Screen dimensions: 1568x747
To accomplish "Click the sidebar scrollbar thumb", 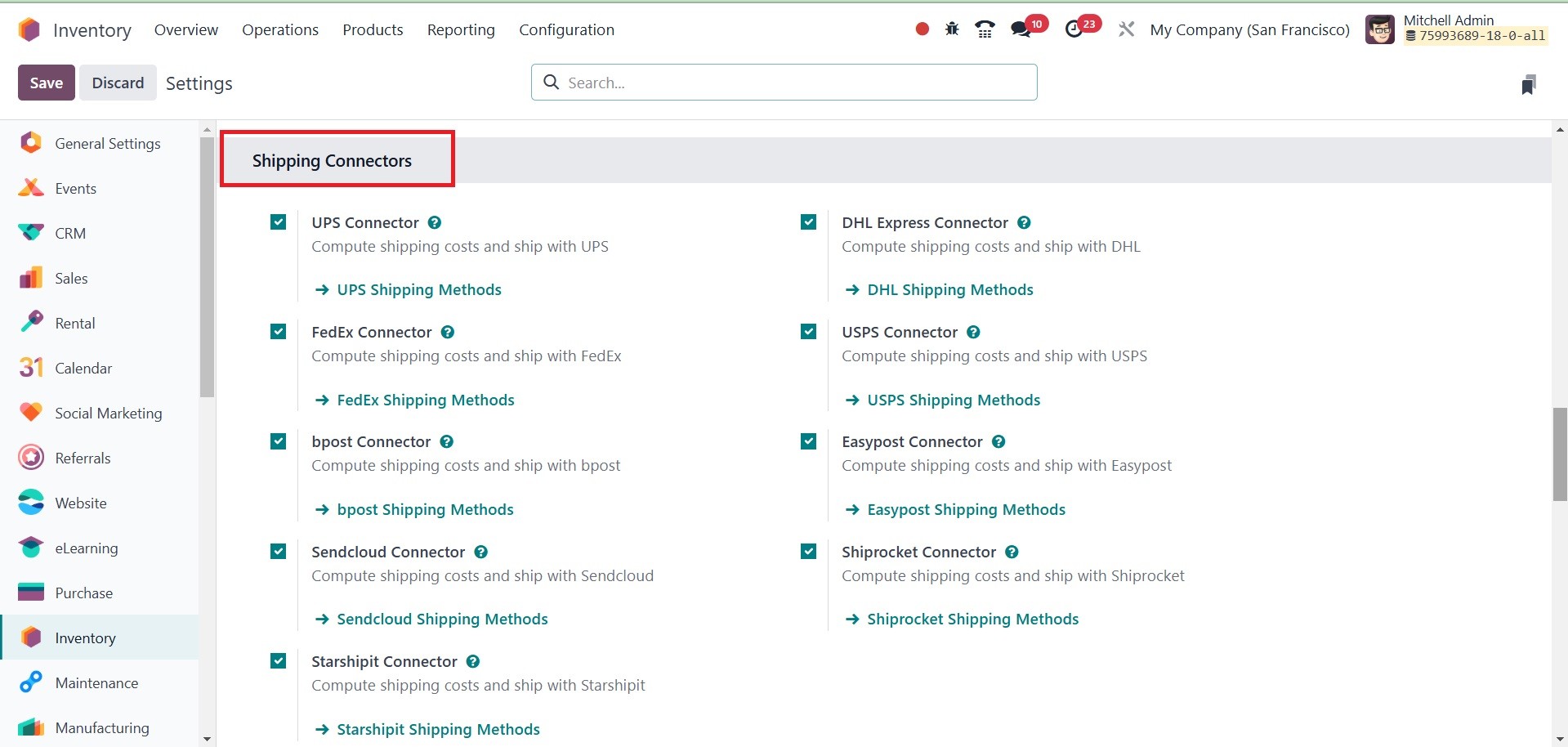I will 207,266.
